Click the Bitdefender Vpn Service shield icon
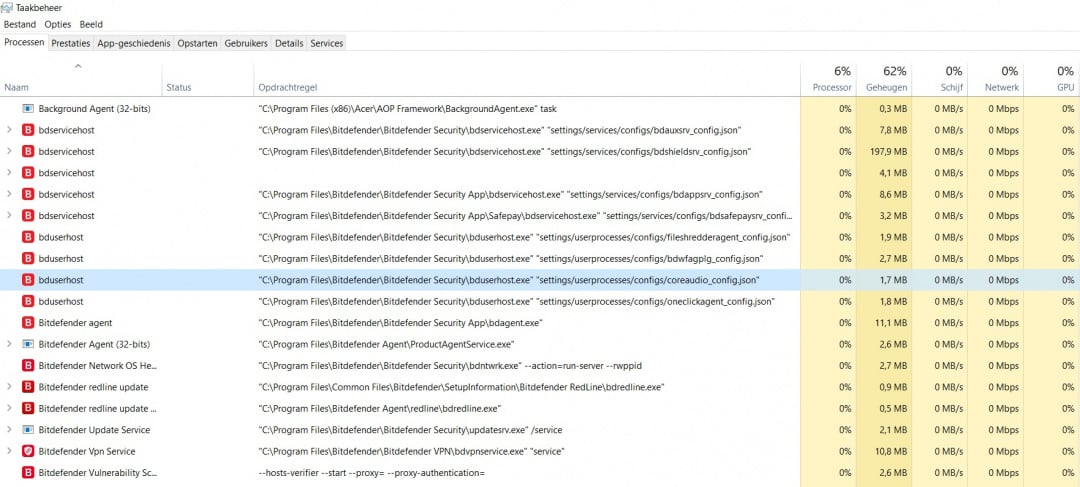Image resolution: width=1080 pixels, height=487 pixels. (x=28, y=451)
